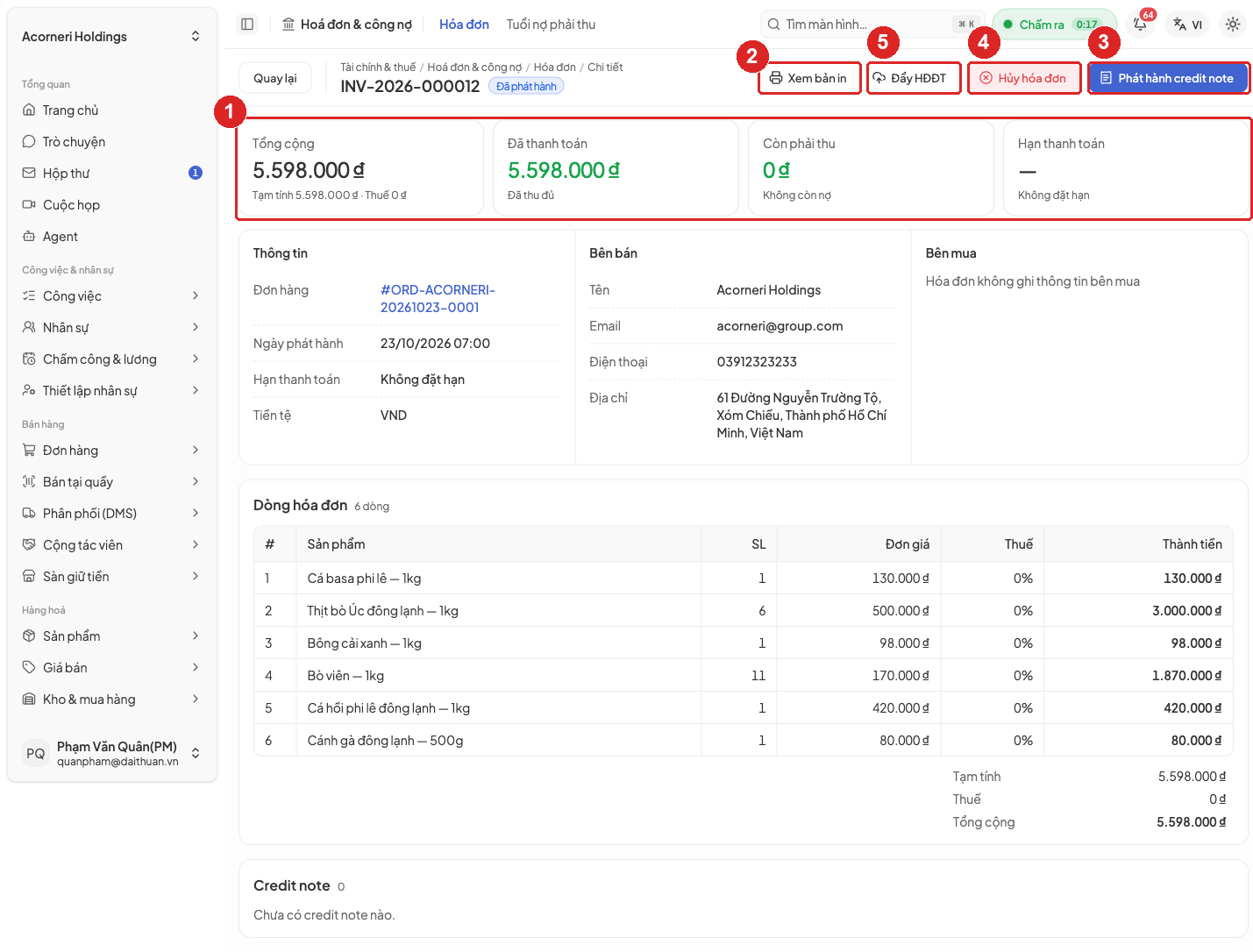Expand the Sàn giữ tiền menu
The width and height of the screenshot is (1253, 952).
point(112,577)
